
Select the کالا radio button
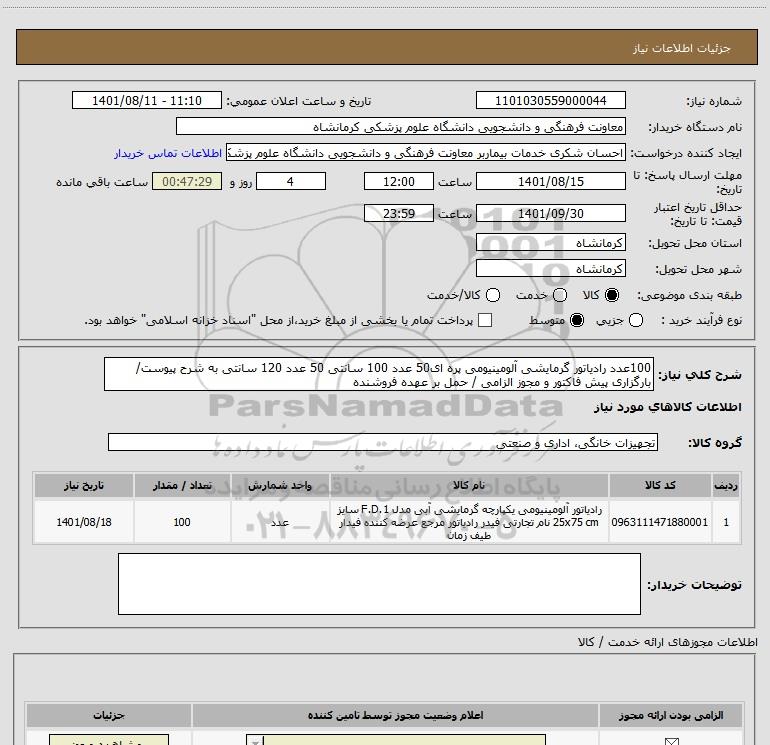612,295
